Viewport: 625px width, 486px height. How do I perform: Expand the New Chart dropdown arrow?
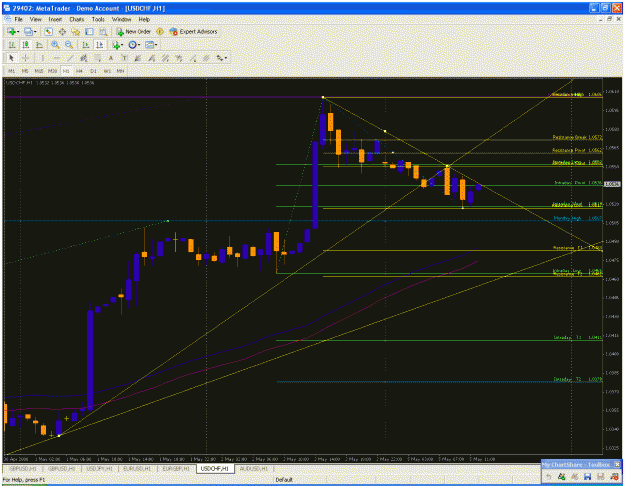18,32
